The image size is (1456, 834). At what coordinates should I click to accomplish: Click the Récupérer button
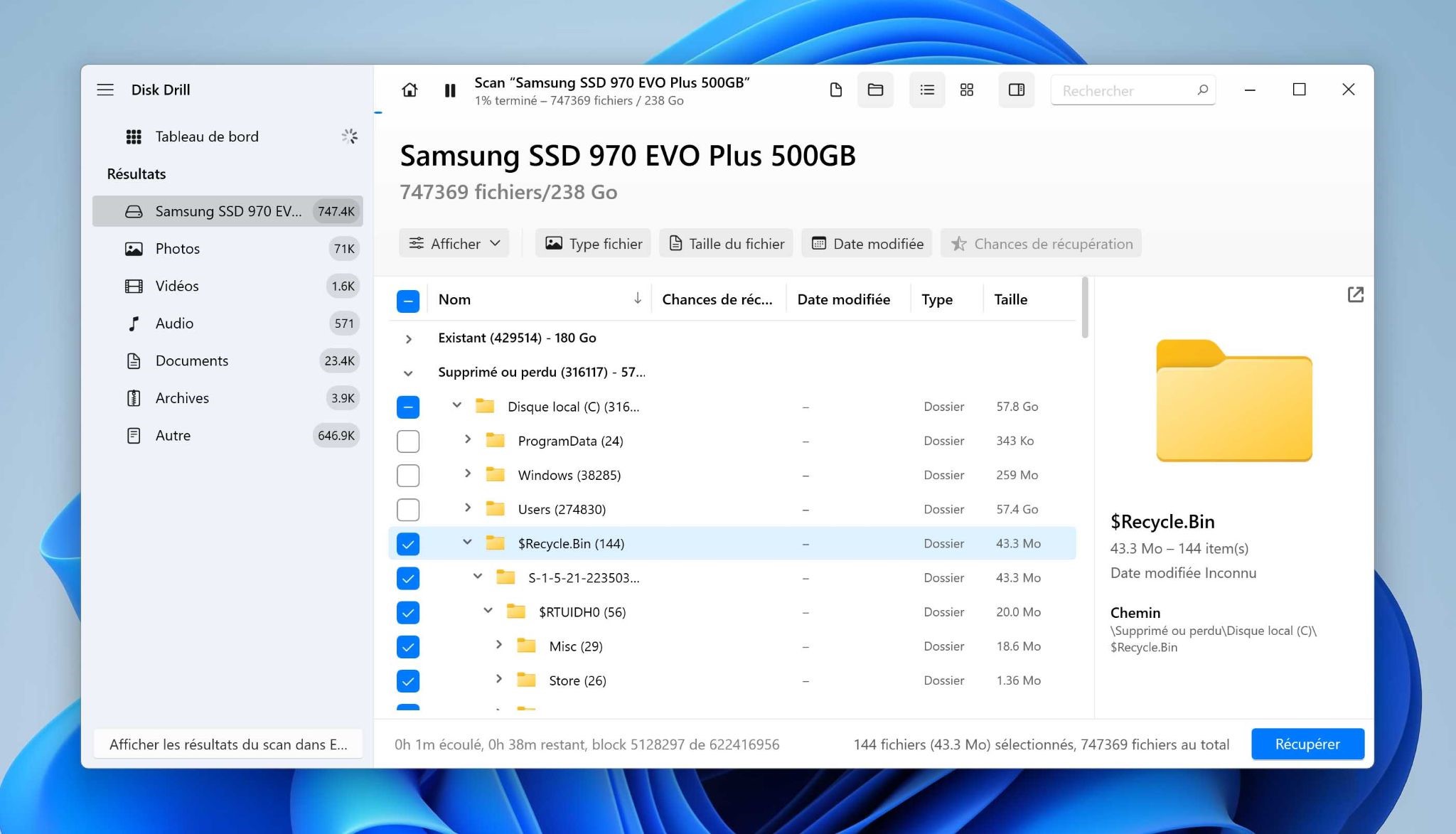[x=1307, y=744]
